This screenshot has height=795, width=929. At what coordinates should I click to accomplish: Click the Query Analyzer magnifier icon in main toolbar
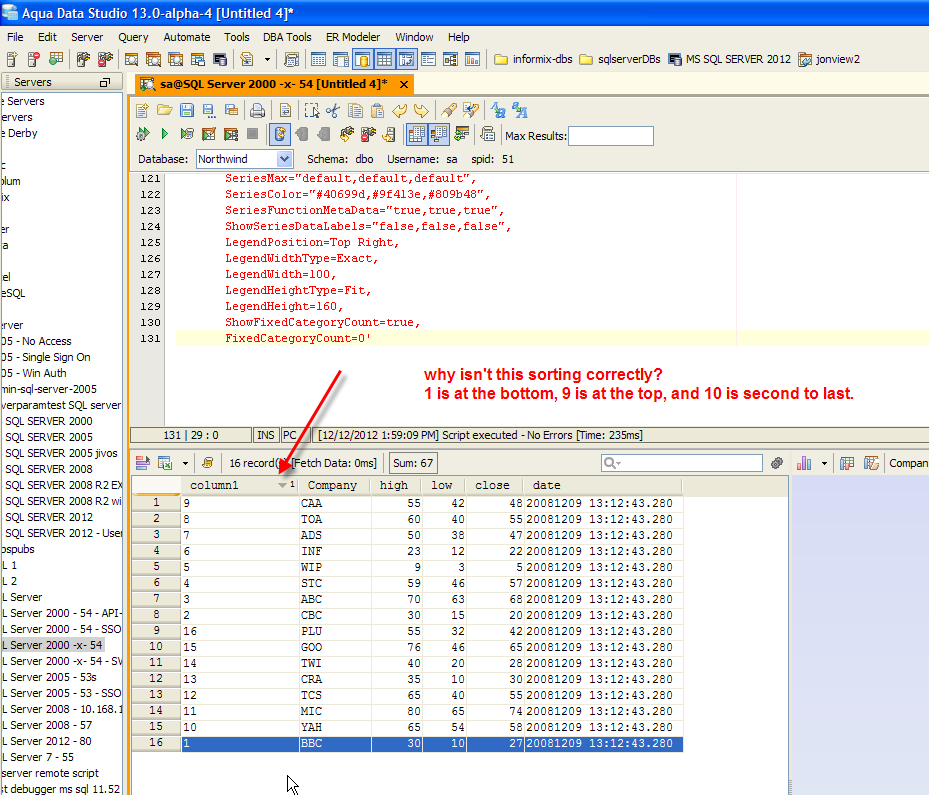(131, 59)
